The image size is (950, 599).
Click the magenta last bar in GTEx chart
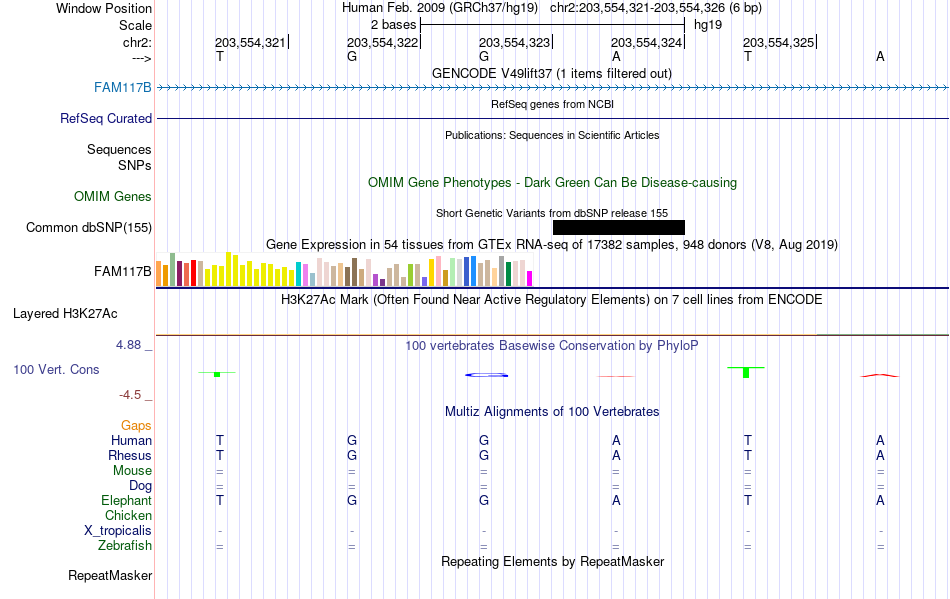529,279
